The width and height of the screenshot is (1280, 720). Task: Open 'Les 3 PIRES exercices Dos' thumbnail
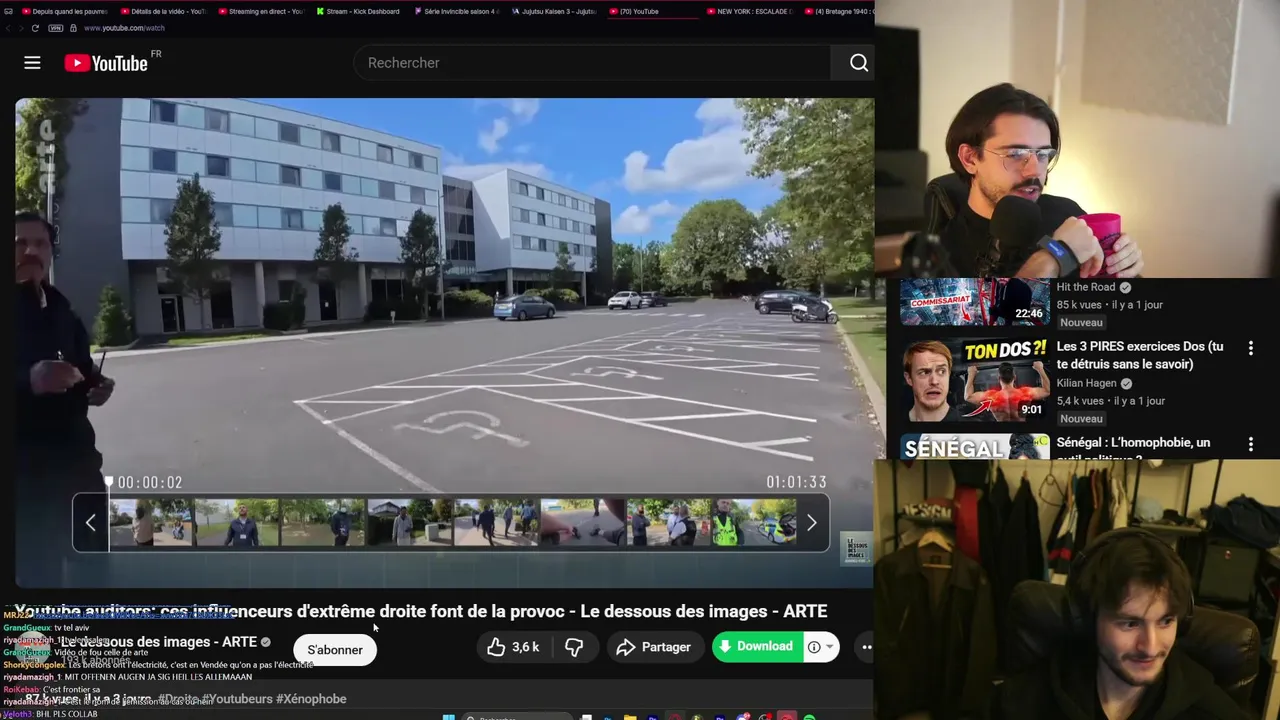click(975, 381)
